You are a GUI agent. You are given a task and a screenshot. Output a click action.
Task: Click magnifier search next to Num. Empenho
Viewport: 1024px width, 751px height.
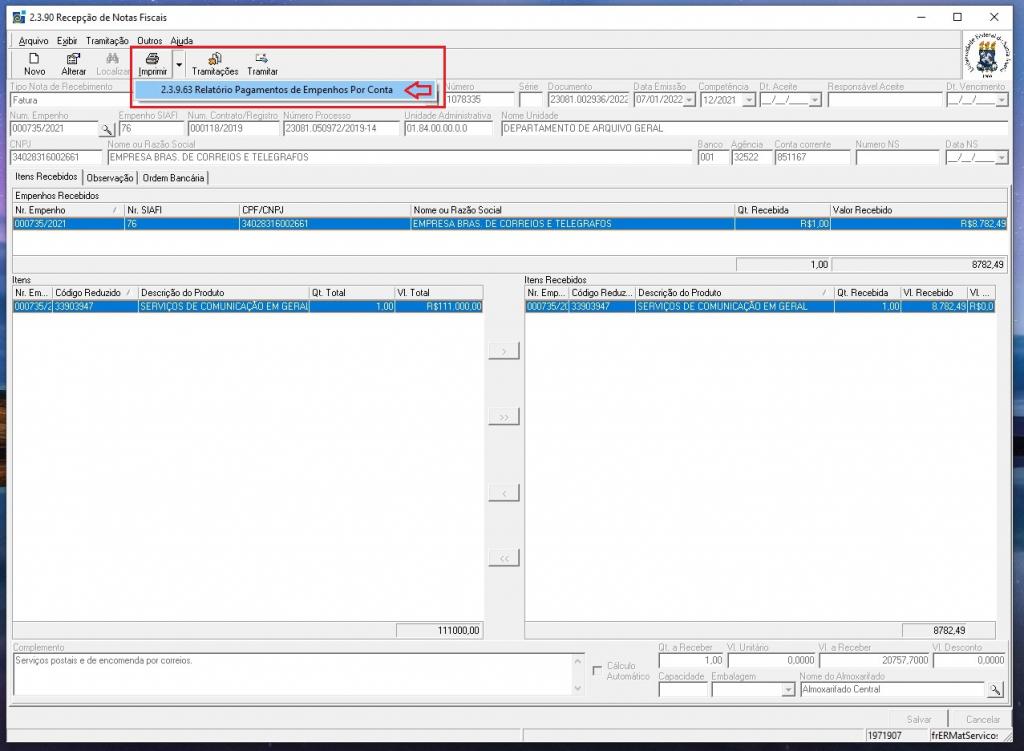tap(106, 129)
